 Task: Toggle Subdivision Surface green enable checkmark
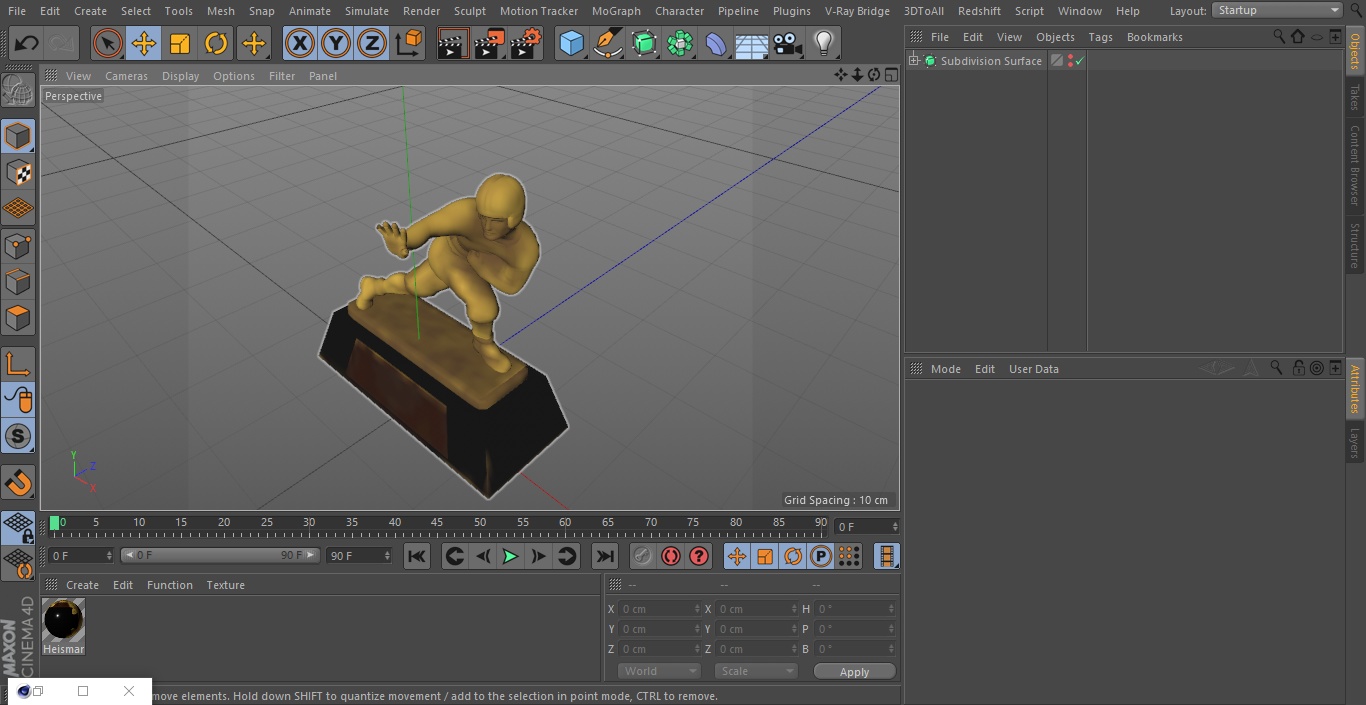click(x=1080, y=61)
